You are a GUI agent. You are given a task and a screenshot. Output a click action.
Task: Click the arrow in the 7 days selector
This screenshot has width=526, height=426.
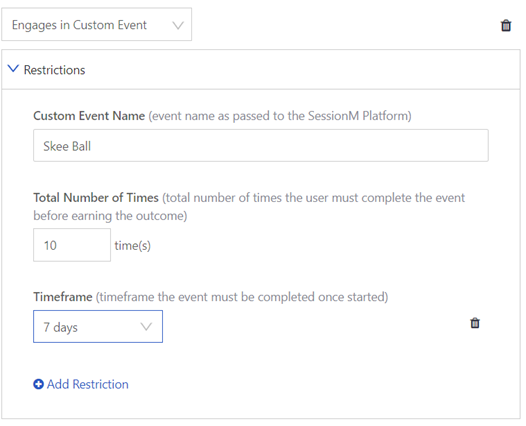pos(146,326)
